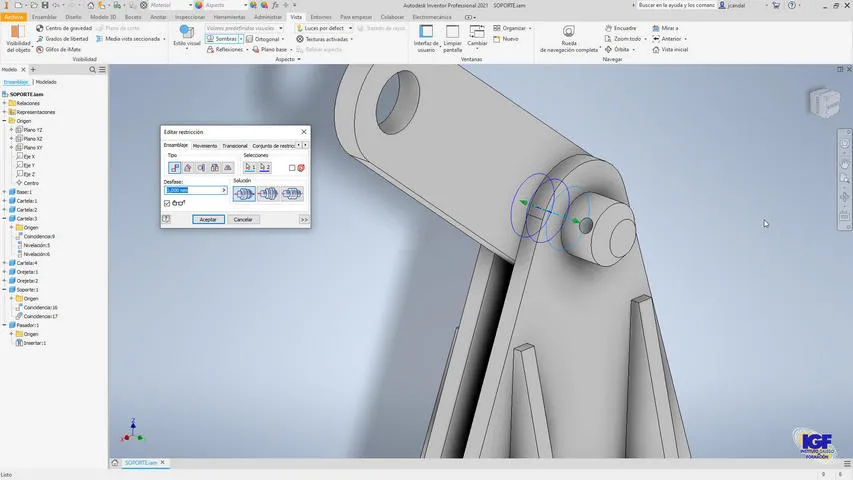The image size is (853, 480).
Task: Switch to the Transicional tab in dialog
Action: coord(234,146)
